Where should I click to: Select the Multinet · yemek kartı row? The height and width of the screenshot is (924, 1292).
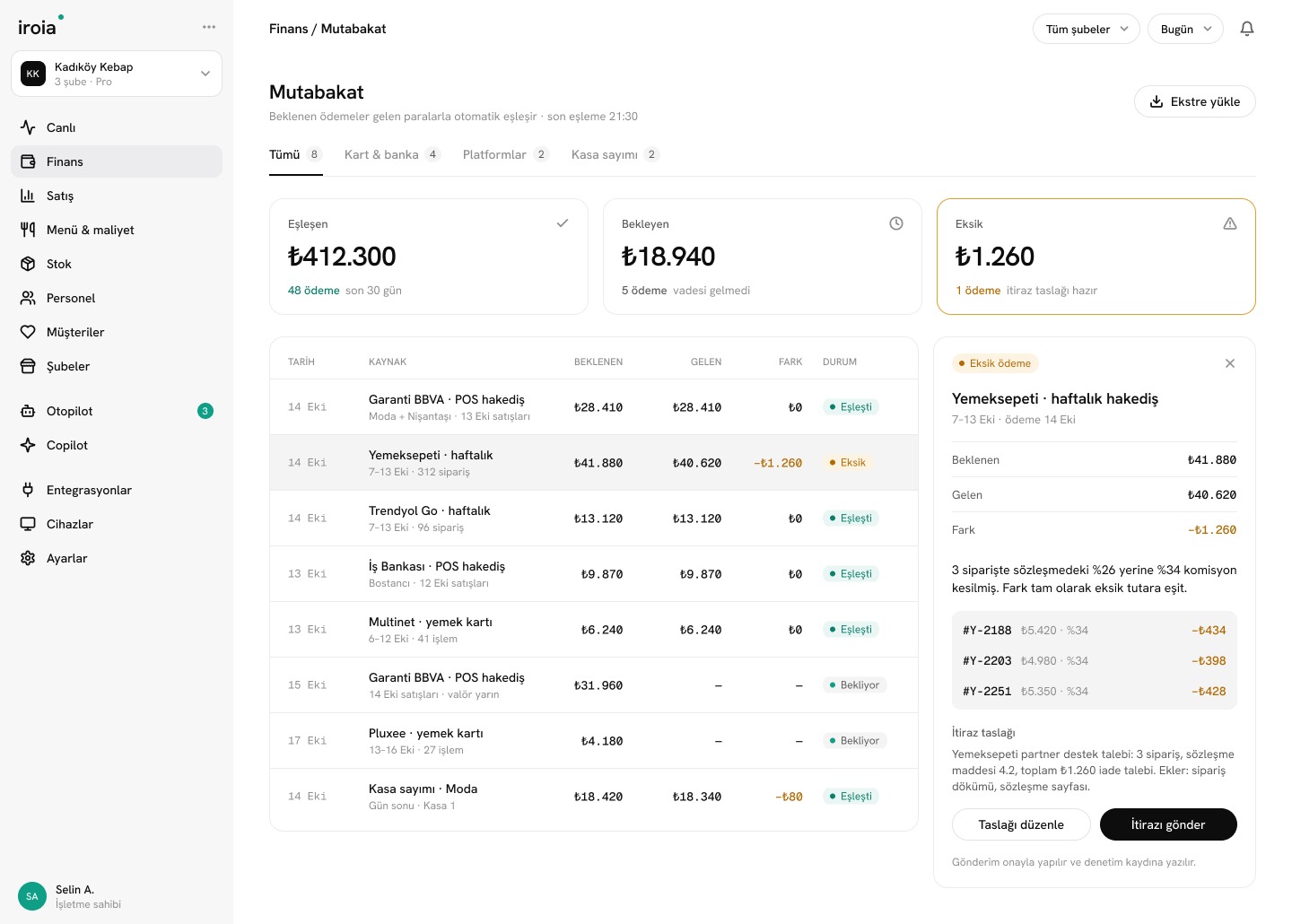594,630
